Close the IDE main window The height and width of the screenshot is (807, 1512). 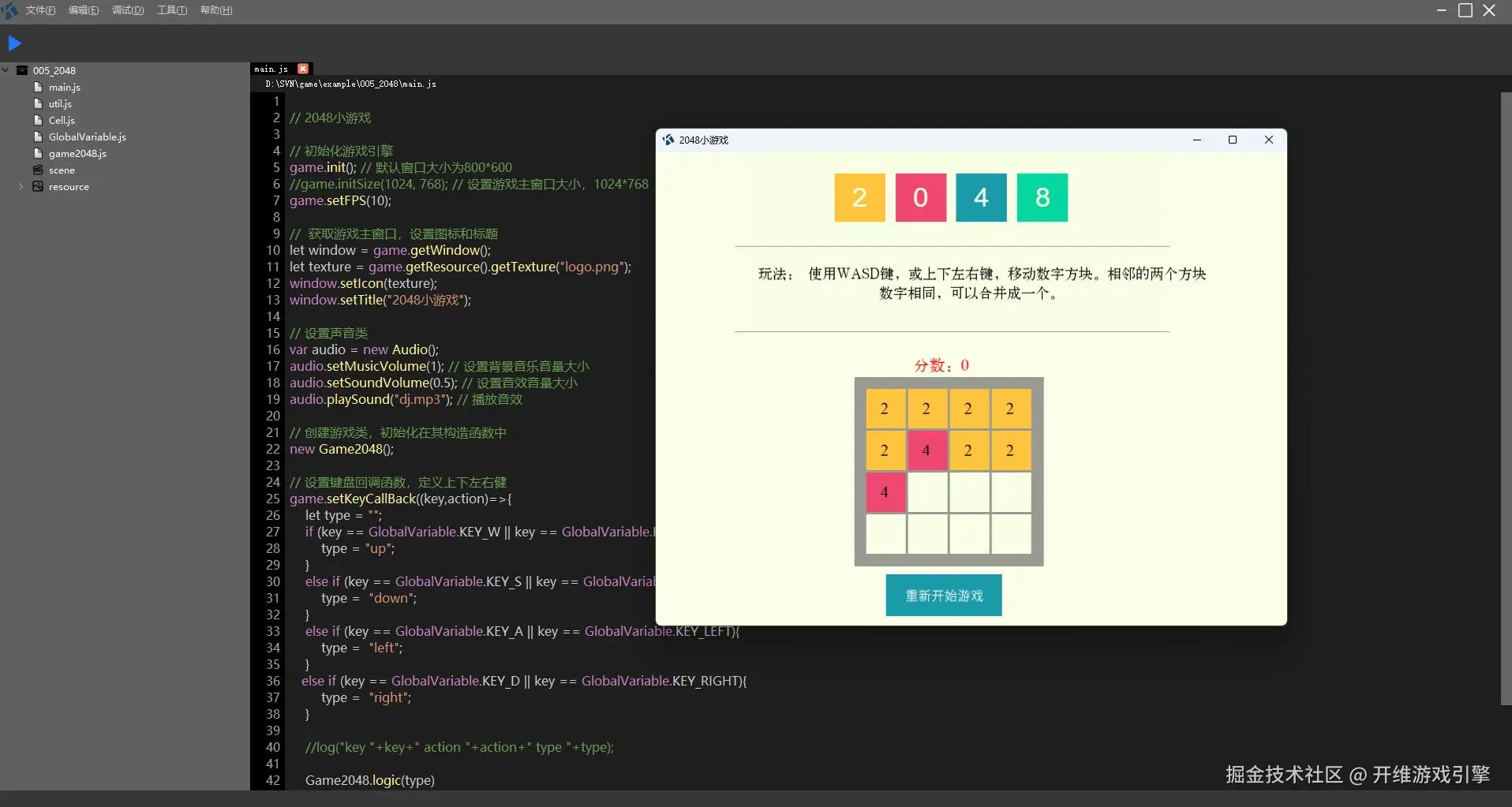[1490, 10]
